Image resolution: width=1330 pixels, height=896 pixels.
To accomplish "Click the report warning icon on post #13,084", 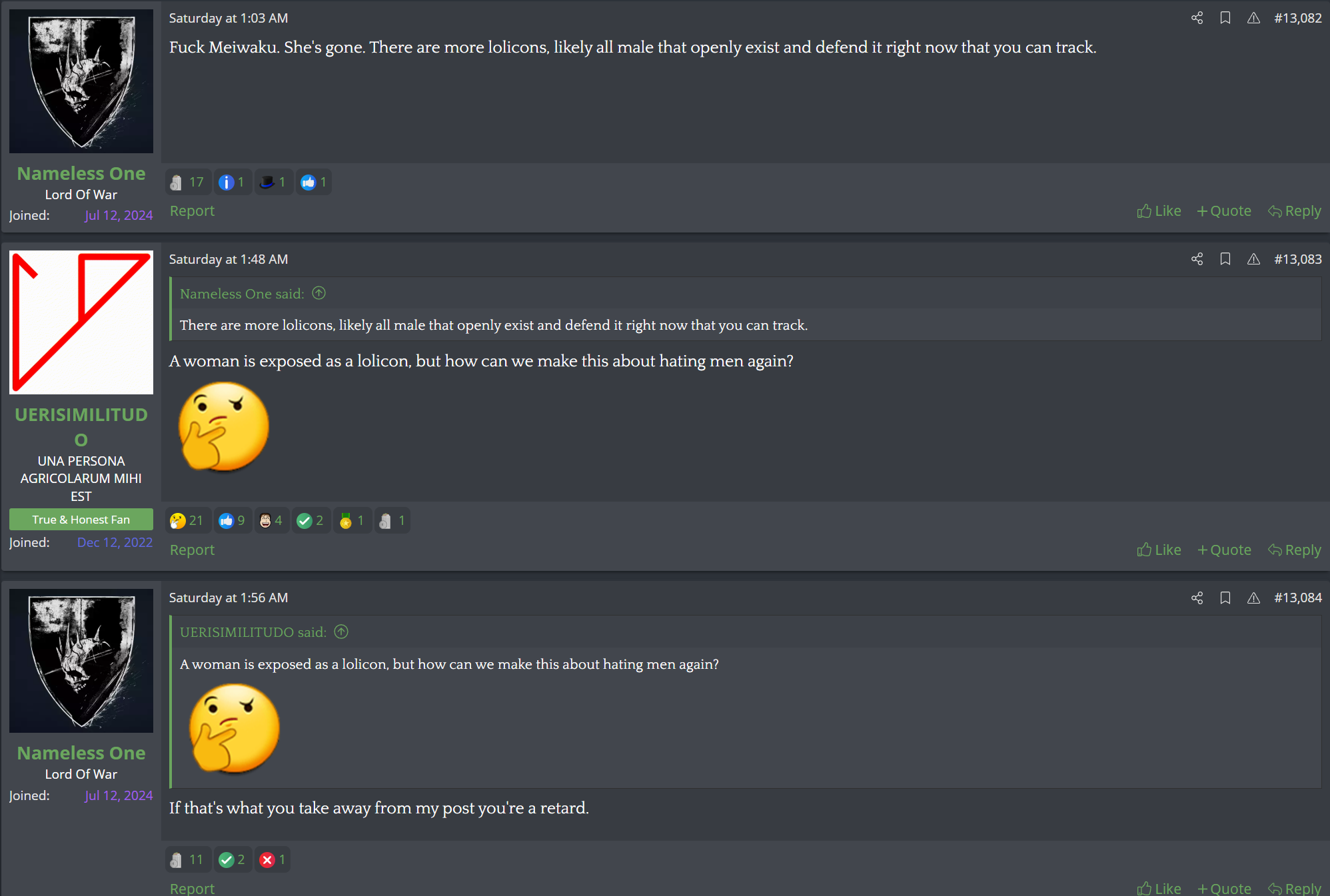I will click(x=1253, y=598).
